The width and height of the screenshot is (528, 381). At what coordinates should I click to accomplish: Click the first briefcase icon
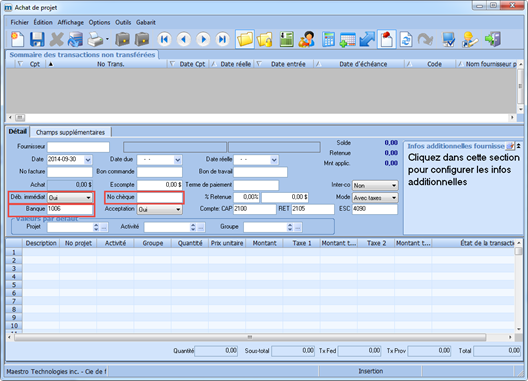122,39
